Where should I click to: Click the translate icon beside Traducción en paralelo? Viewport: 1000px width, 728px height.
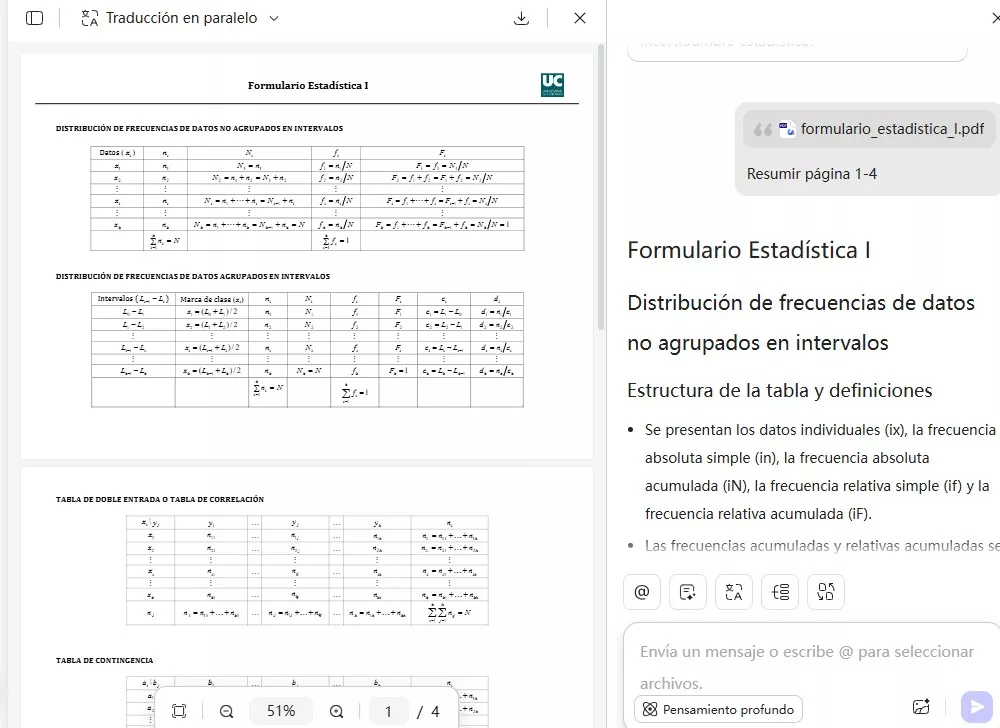tap(90, 18)
